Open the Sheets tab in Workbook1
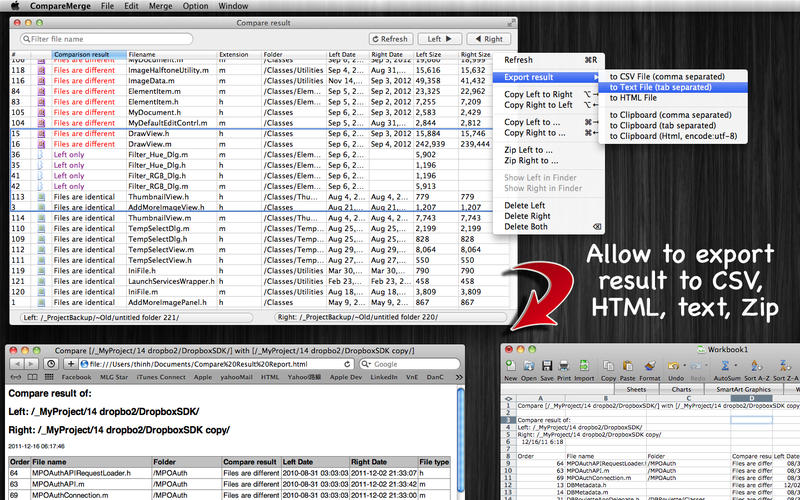Image resolution: width=800 pixels, height=500 pixels. click(636, 389)
